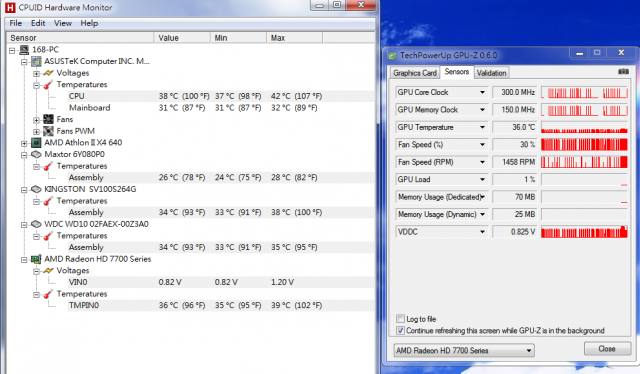Click the Maxtor 6Y080P0 hard drive icon
This screenshot has width=640, height=374.
pos(36,154)
